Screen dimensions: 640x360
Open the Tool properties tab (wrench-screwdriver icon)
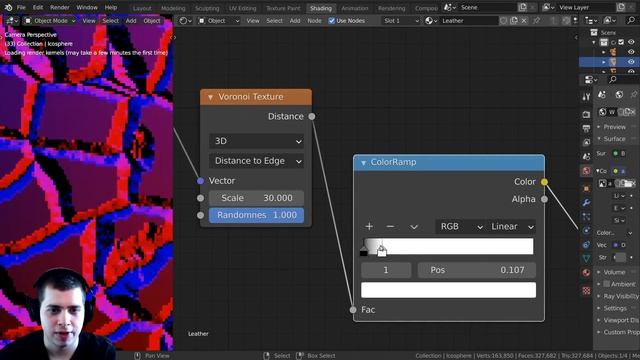coord(587,97)
